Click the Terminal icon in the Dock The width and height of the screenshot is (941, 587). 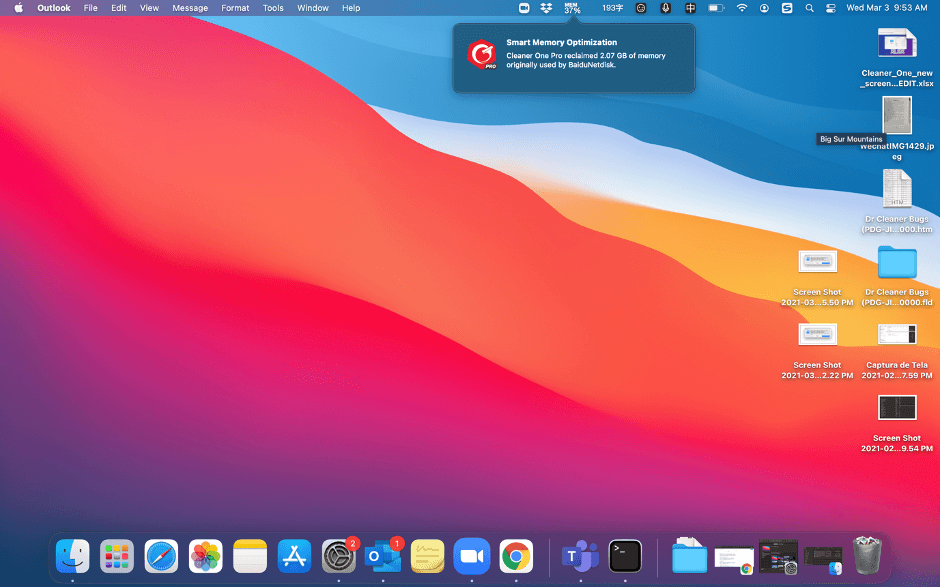(625, 556)
